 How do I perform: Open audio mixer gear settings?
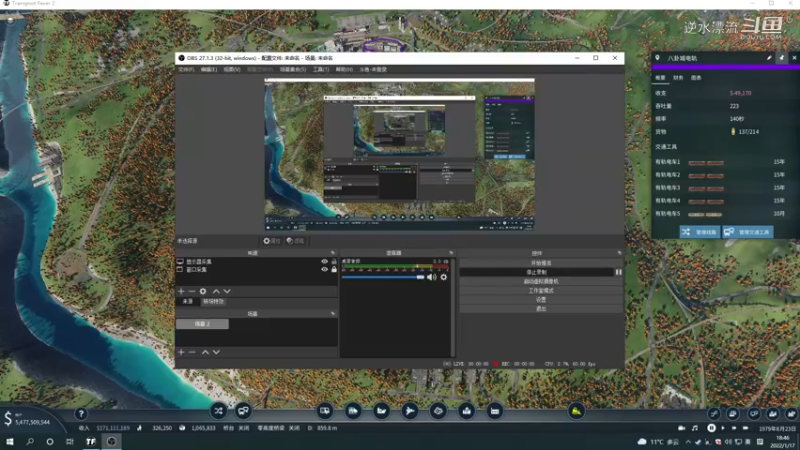tap(444, 277)
